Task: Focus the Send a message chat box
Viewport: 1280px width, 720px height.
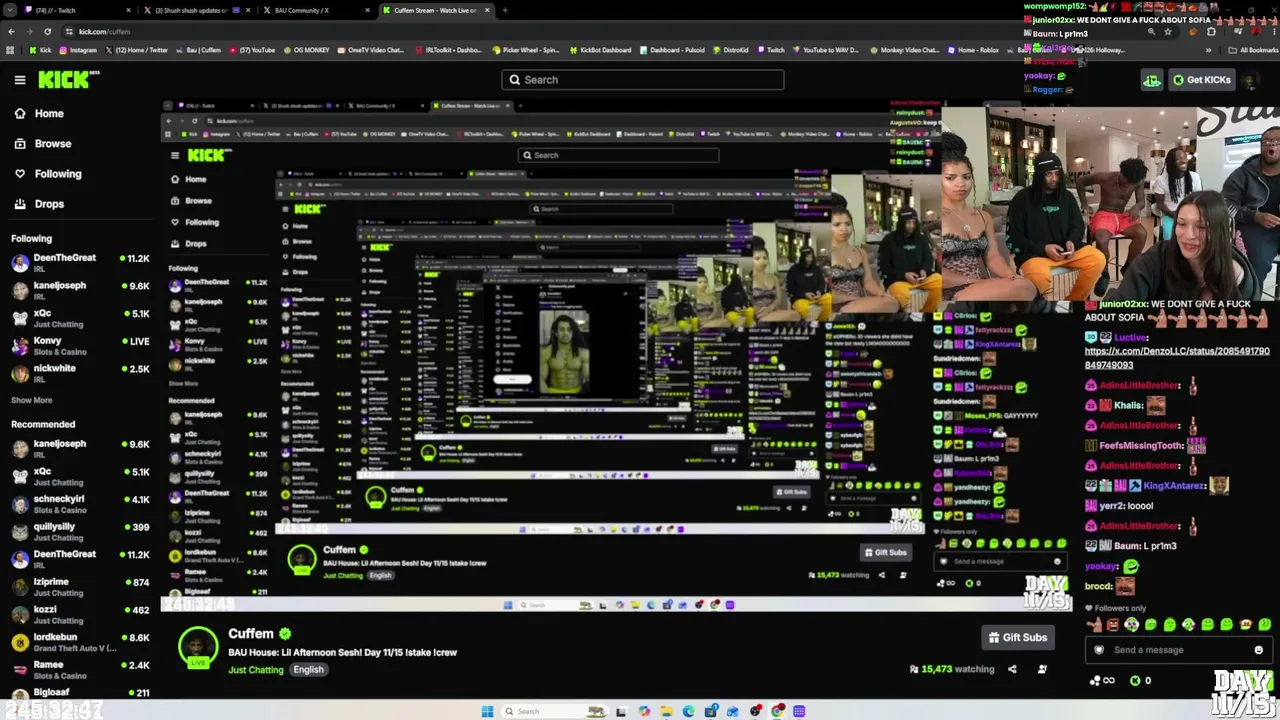Action: click(1178, 650)
